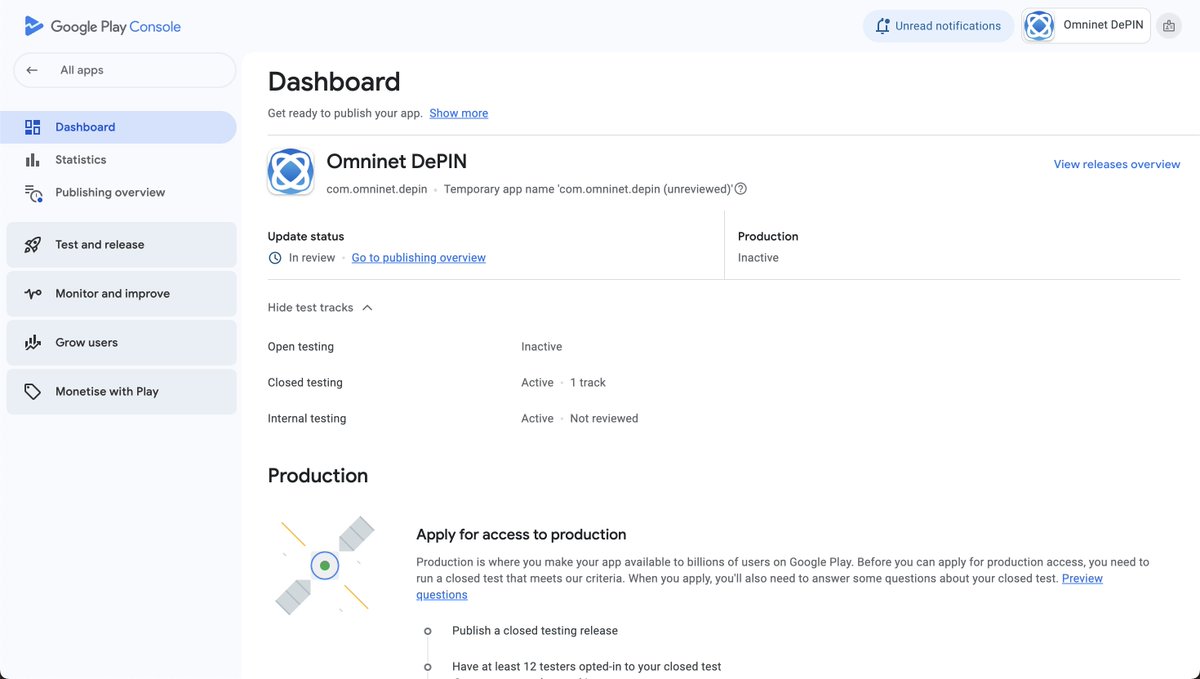Click the Omninet DePIN app icon in header
Screen dimensions: 1200x679
pos(1040,26)
